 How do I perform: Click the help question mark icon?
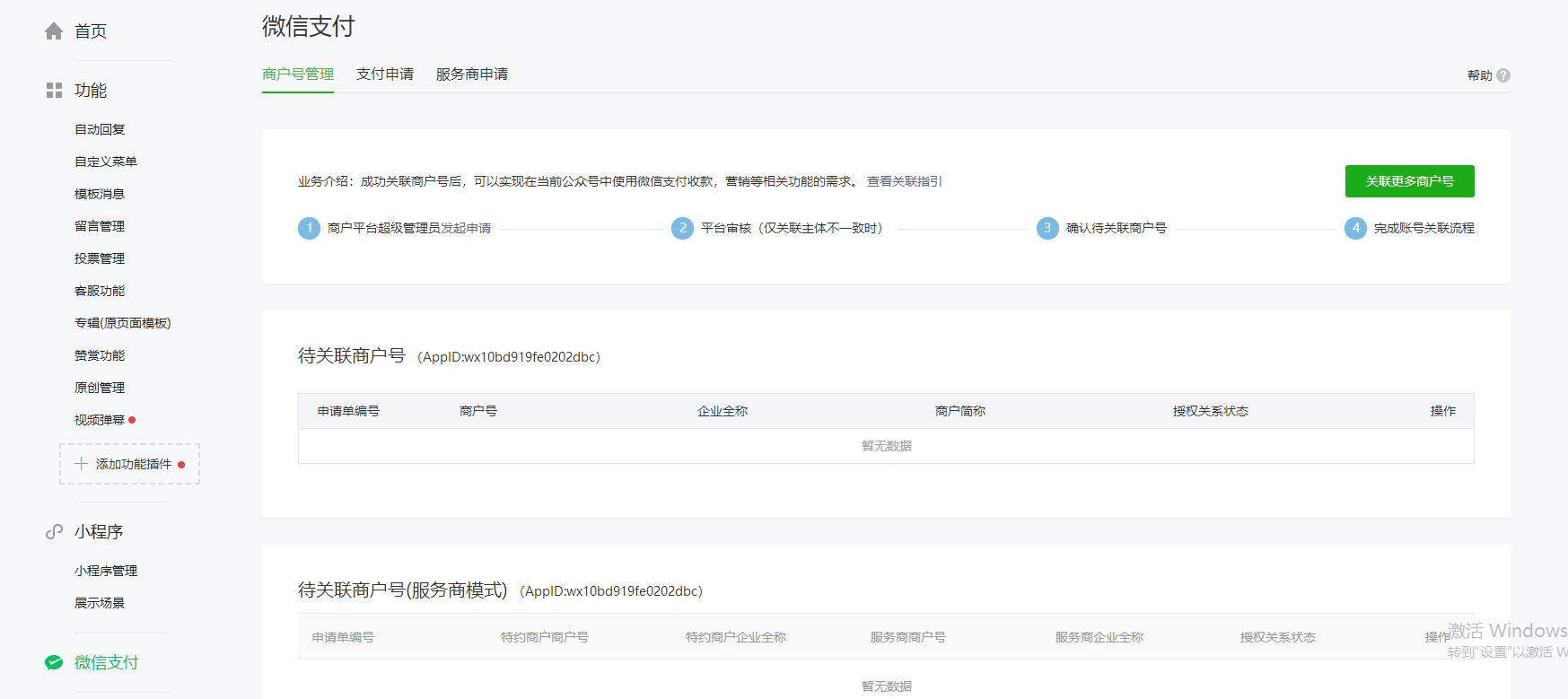(1503, 75)
